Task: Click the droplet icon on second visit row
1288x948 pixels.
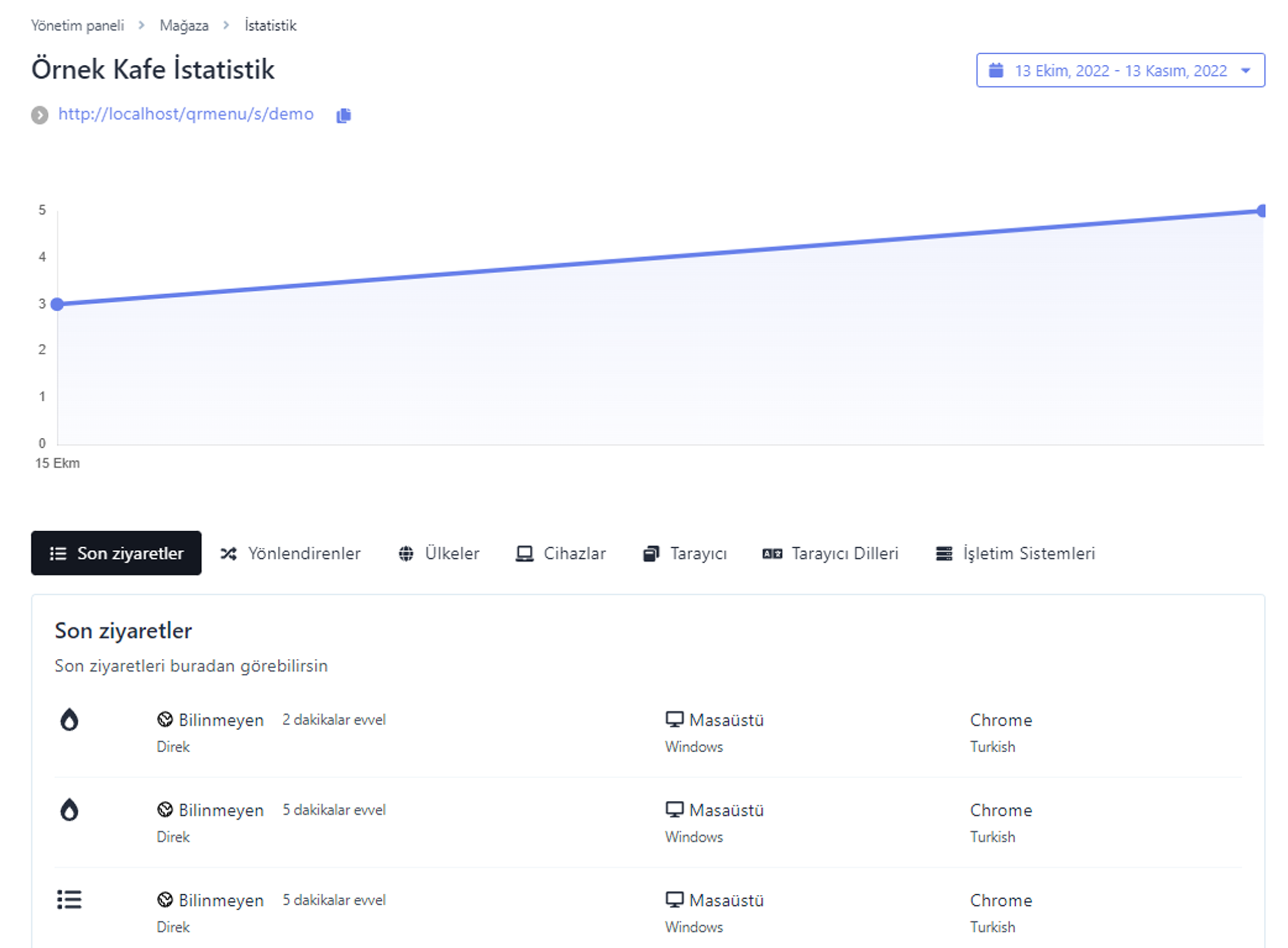Action: pyautogui.click(x=69, y=810)
